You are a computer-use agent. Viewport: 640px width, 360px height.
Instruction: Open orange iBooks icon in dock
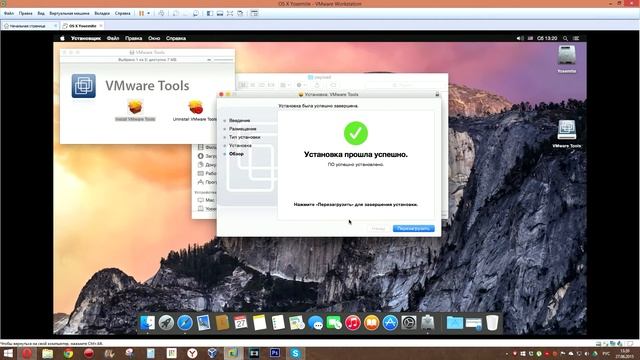click(371, 323)
